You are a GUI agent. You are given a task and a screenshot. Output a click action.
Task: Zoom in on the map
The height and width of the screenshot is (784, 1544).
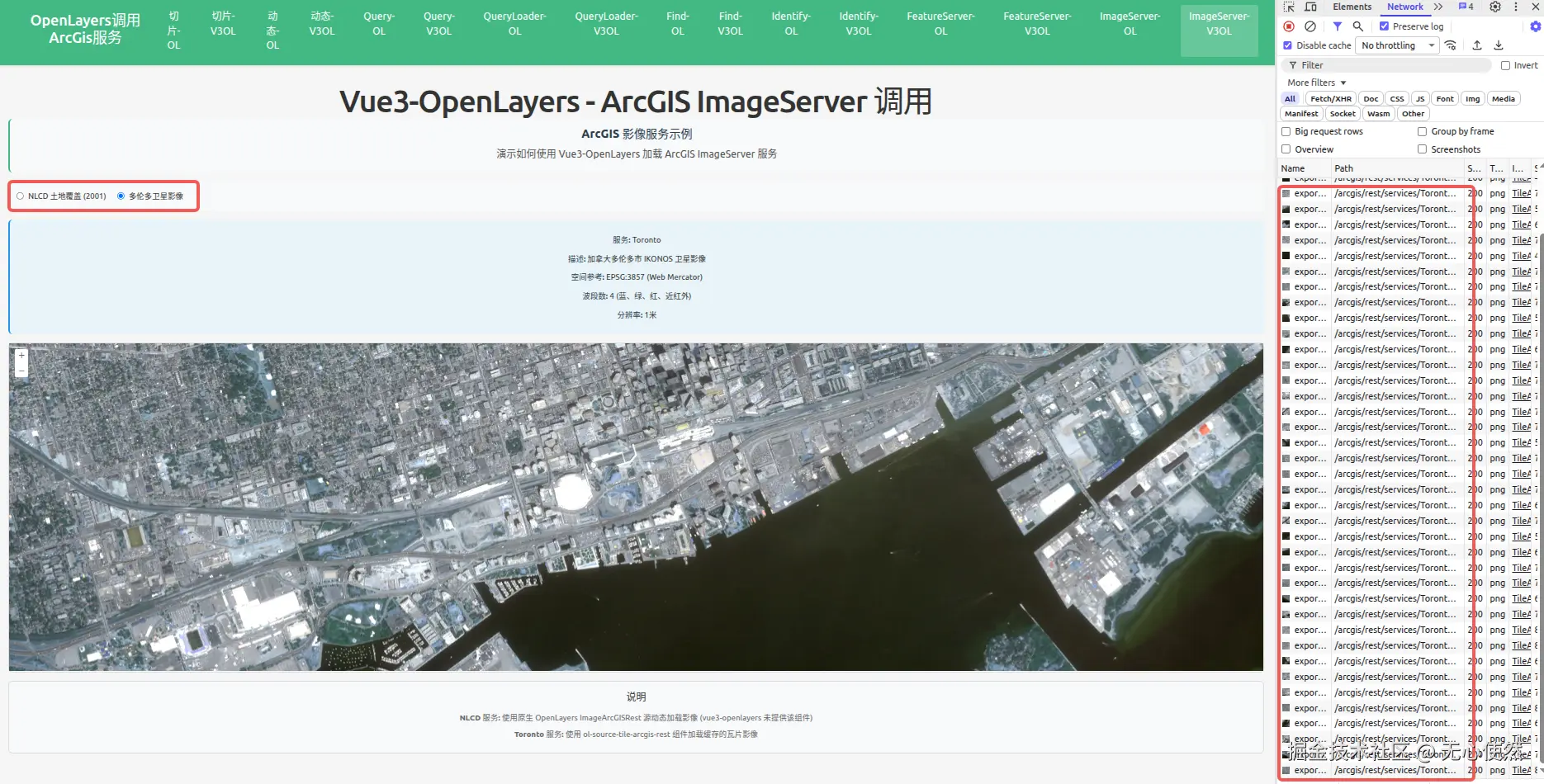pyautogui.click(x=21, y=356)
